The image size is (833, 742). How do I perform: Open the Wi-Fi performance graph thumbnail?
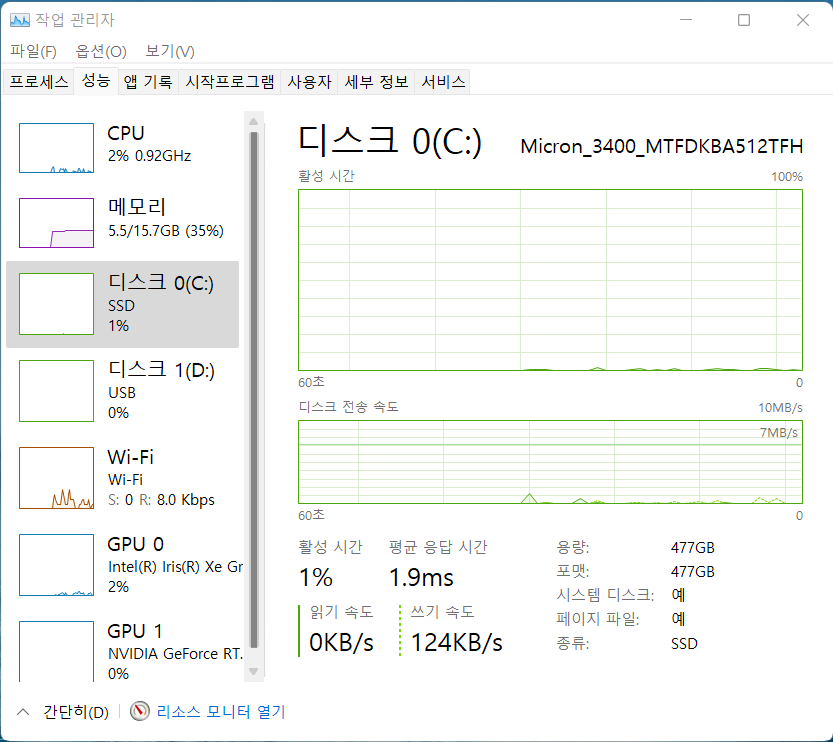pos(56,478)
